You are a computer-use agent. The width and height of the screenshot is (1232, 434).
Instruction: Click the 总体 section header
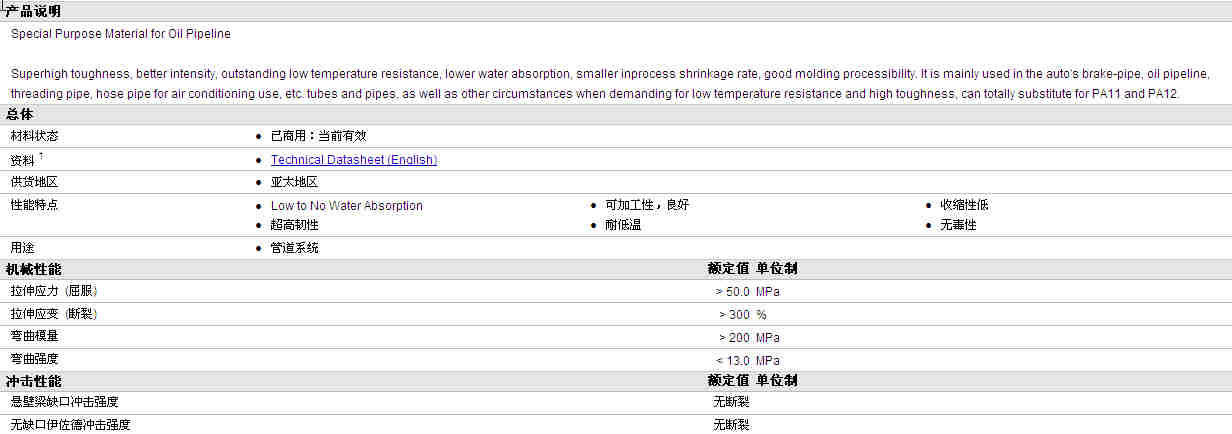(x=20, y=115)
